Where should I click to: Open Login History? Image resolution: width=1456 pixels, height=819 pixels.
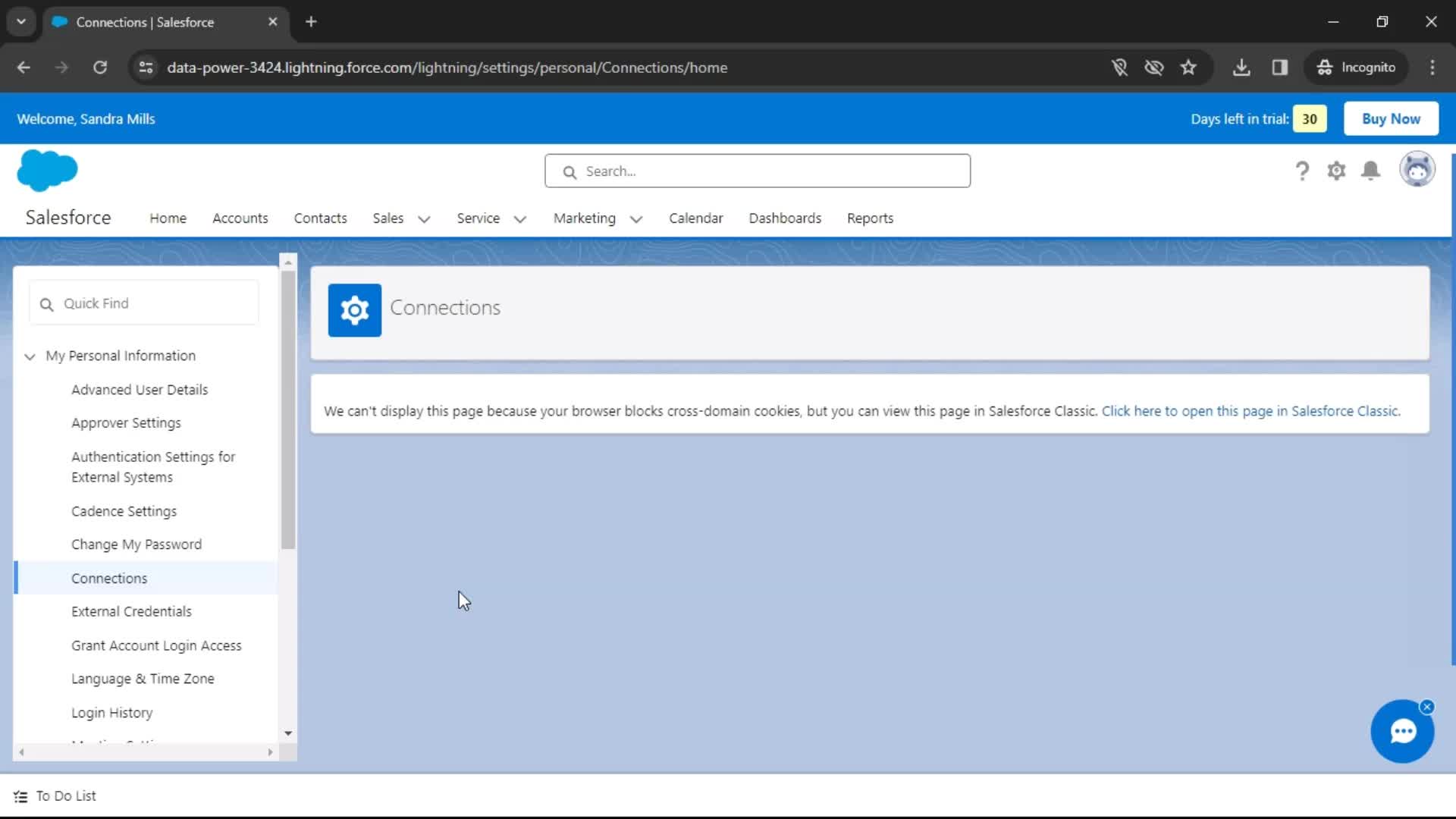(x=112, y=714)
